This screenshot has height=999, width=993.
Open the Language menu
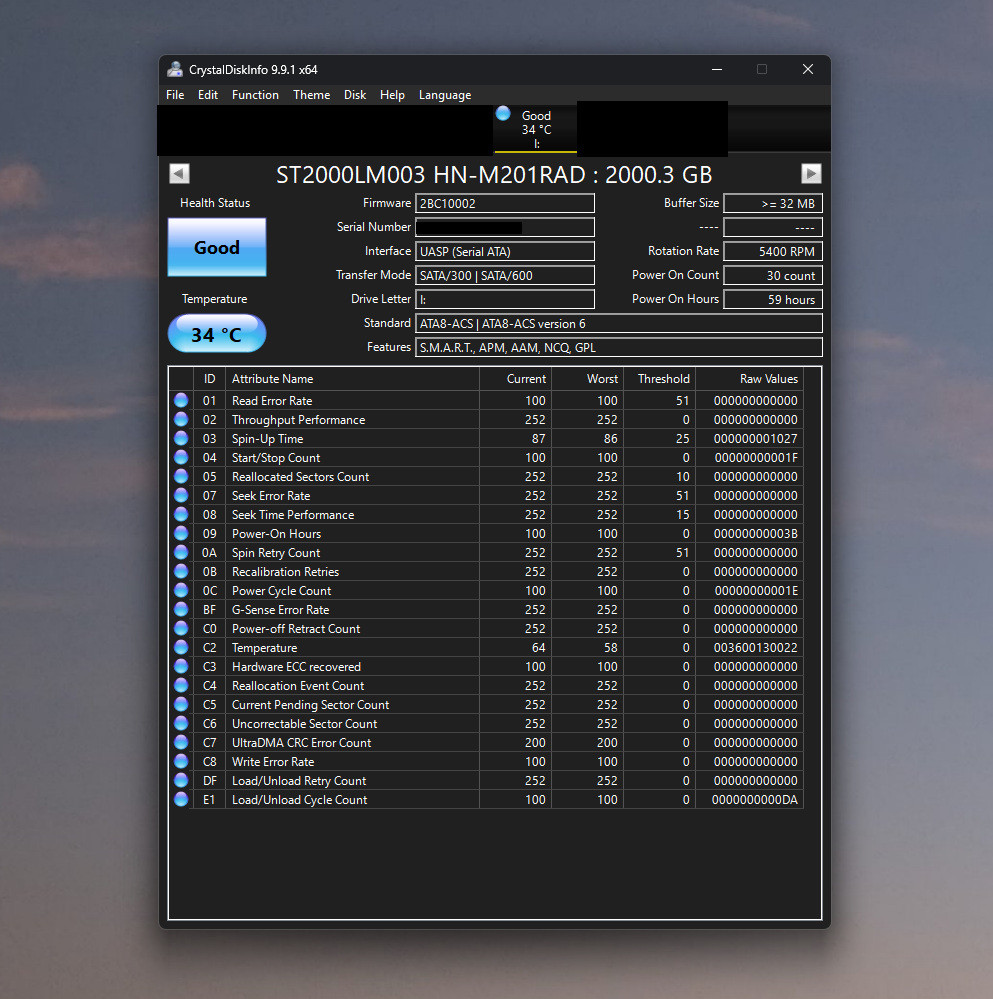click(x=445, y=95)
